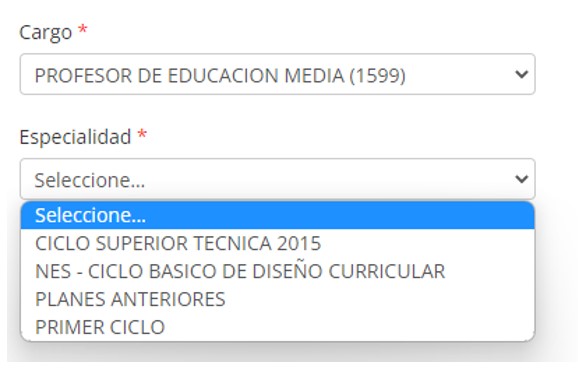Select the PRIMER CICLO option
Viewport: 578px width, 369px height.
[278, 327]
